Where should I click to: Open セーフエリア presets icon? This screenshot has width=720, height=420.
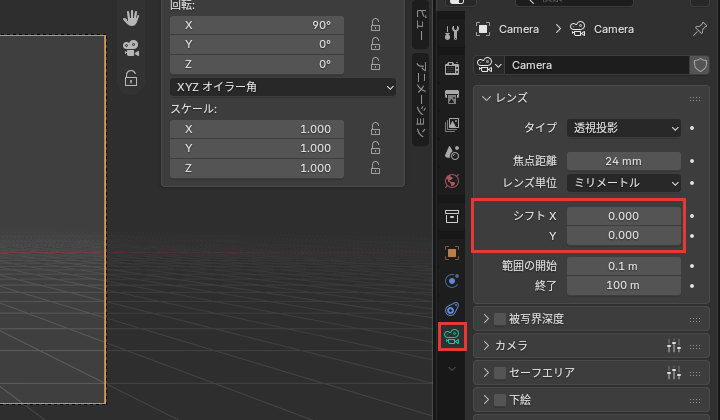tap(674, 372)
